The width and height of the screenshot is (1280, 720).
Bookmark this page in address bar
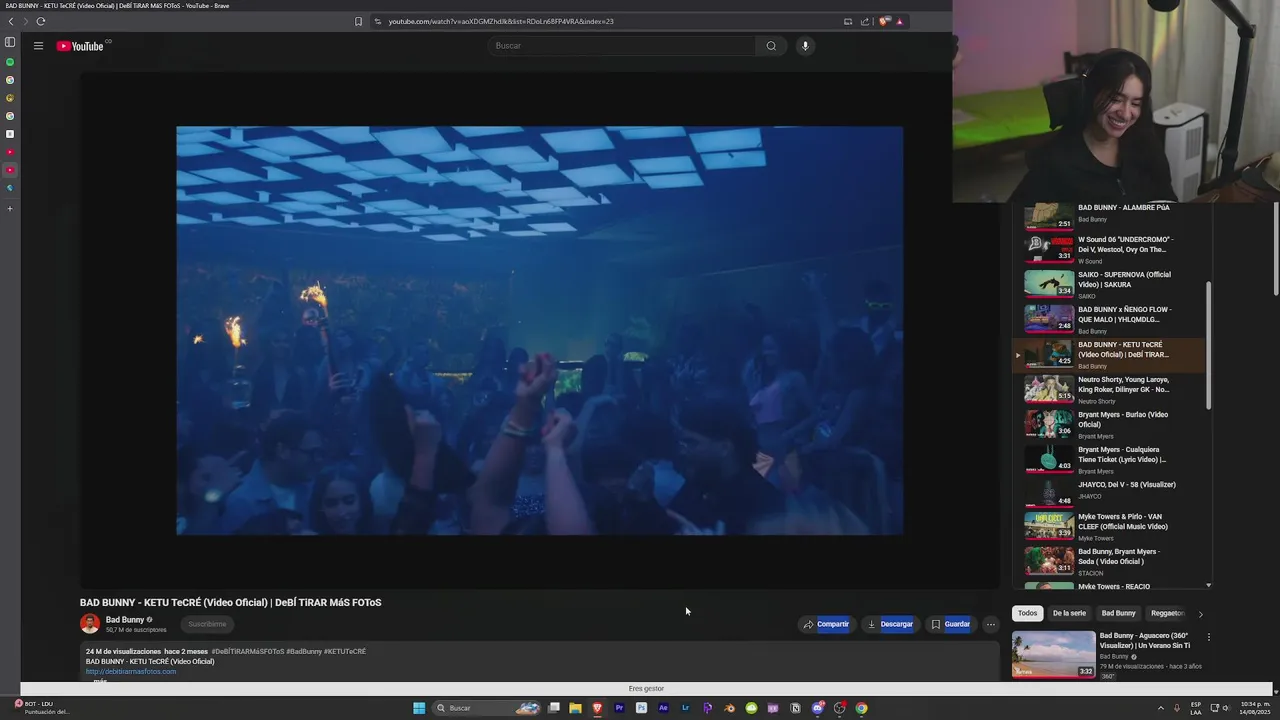[358, 21]
